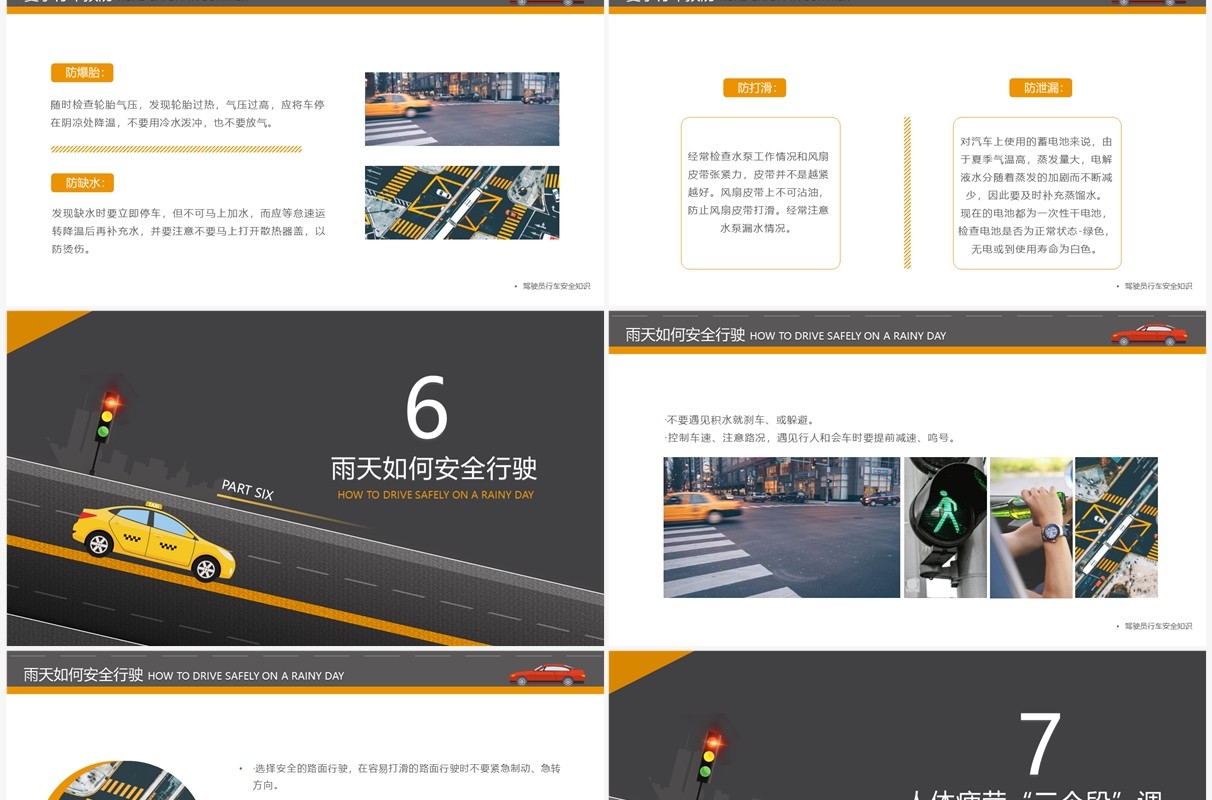
Task: Select the large taxi crosswalk photo in the four-photo row
Action: tap(782, 528)
